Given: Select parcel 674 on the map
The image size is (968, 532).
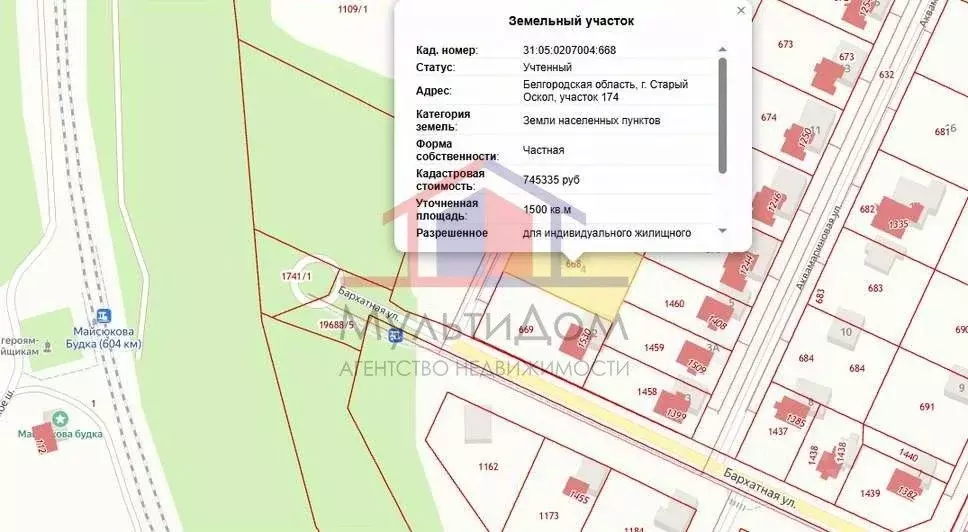Looking at the screenshot, I should point(769,117).
